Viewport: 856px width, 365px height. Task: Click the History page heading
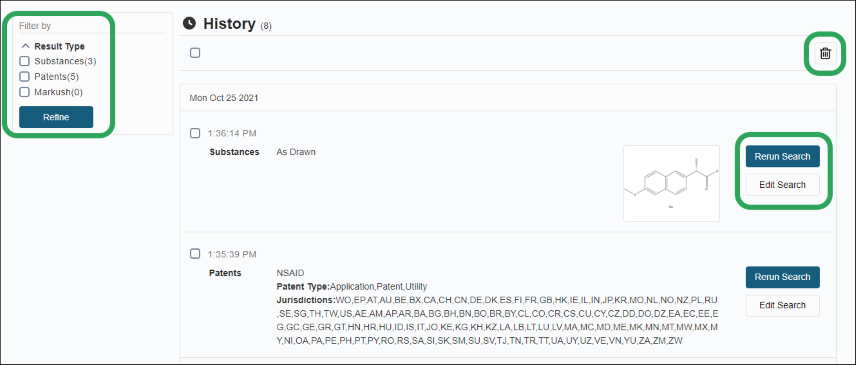(229, 23)
